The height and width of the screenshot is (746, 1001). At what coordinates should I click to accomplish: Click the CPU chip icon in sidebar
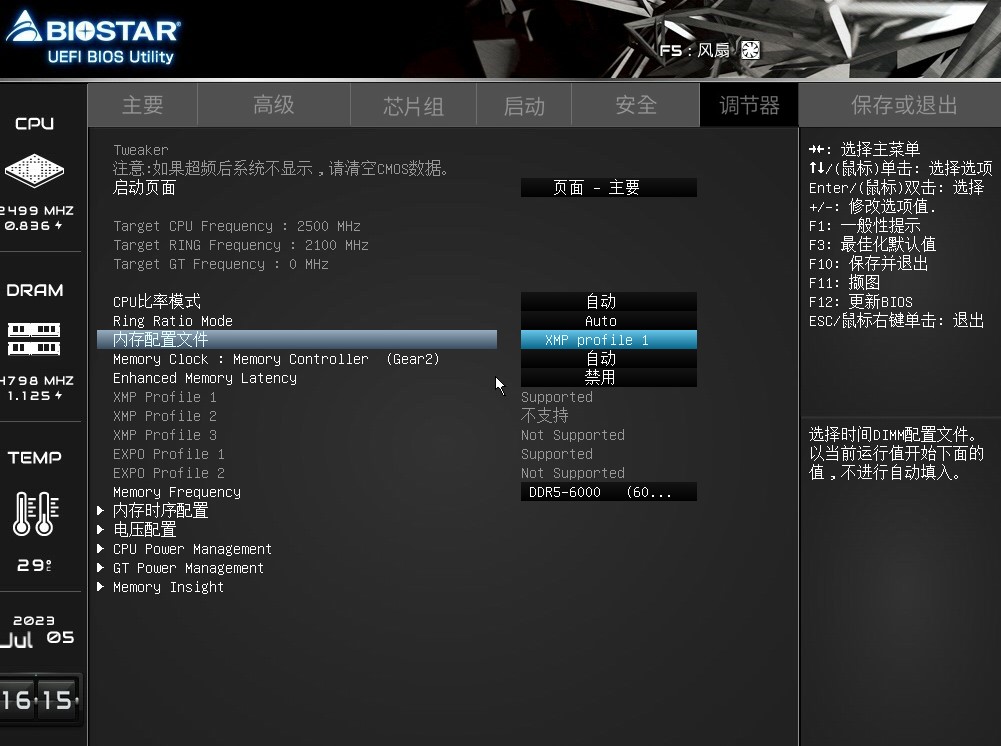pyautogui.click(x=34, y=170)
